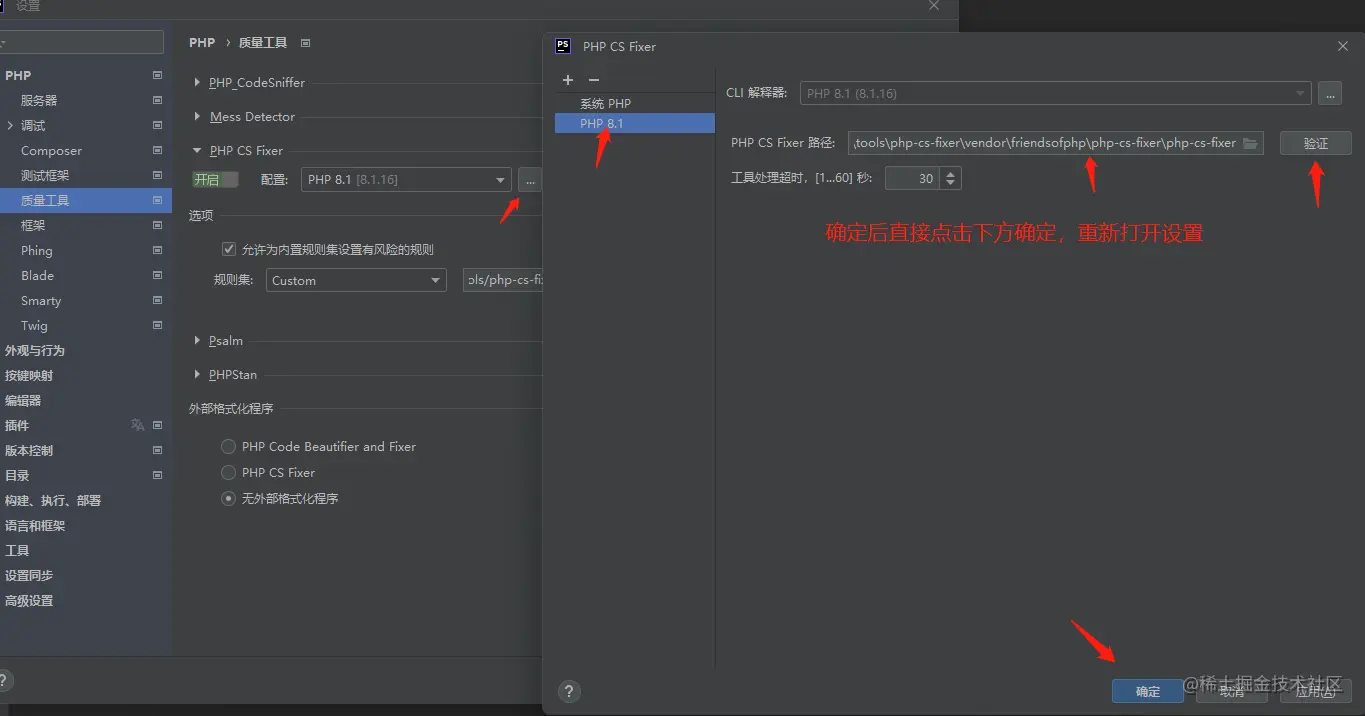Toggle the 允许为内置规则集设置有风险的规则 checkbox
Viewport: 1365px width, 716px height.
pos(229,249)
